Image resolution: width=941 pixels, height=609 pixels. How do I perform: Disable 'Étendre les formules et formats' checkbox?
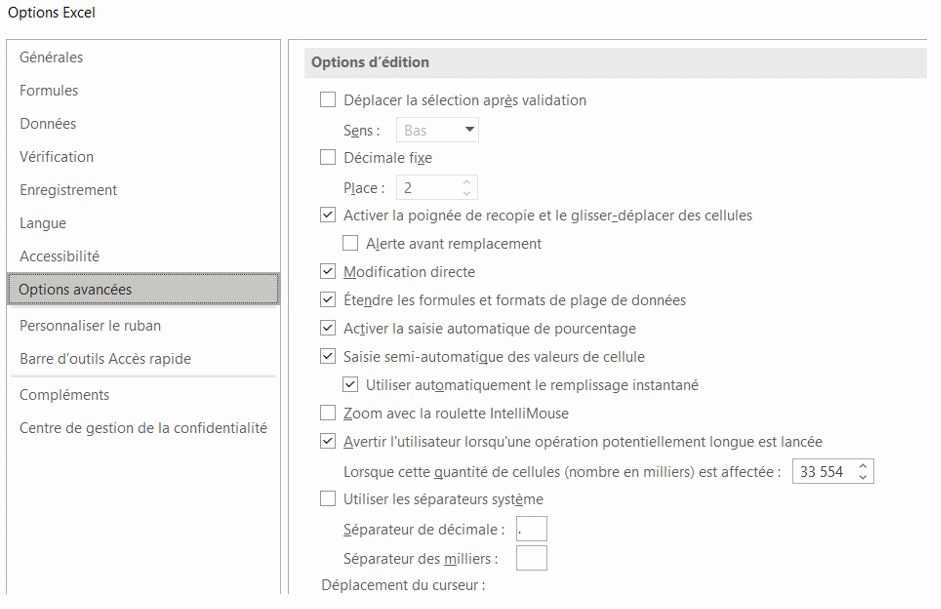pyautogui.click(x=327, y=299)
